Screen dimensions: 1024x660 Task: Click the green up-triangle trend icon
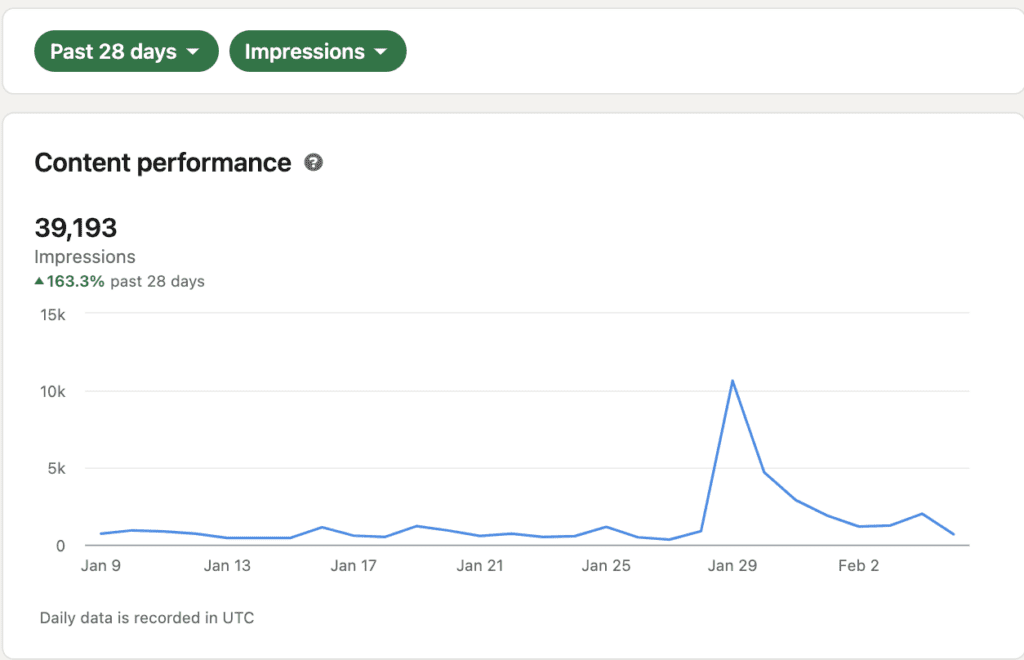click(39, 281)
